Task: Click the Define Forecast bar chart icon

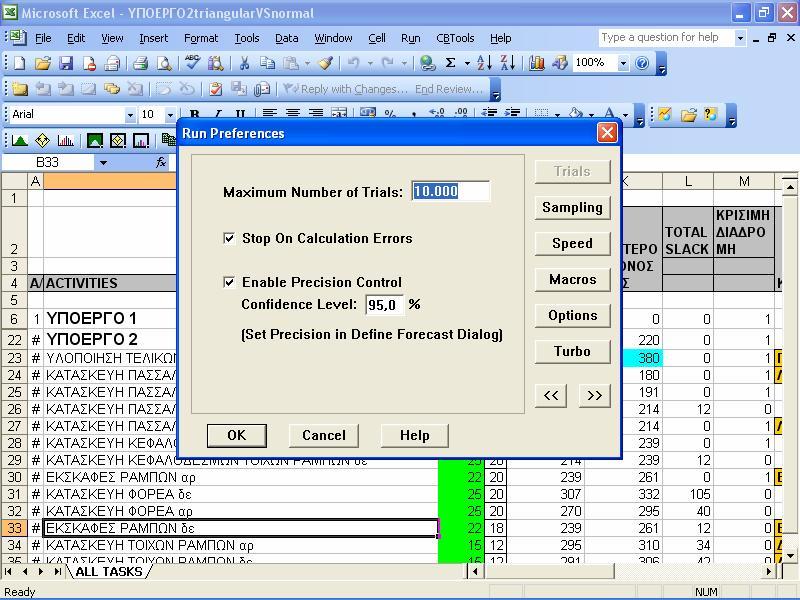Action: 66,140
